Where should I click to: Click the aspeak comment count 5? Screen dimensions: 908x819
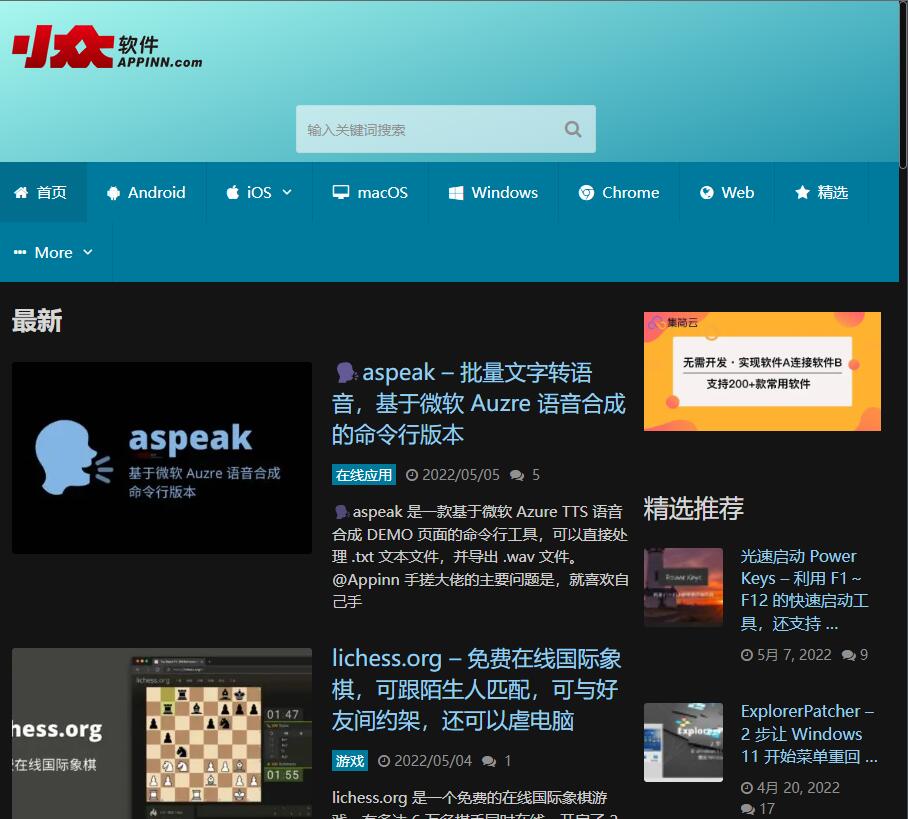click(x=536, y=475)
